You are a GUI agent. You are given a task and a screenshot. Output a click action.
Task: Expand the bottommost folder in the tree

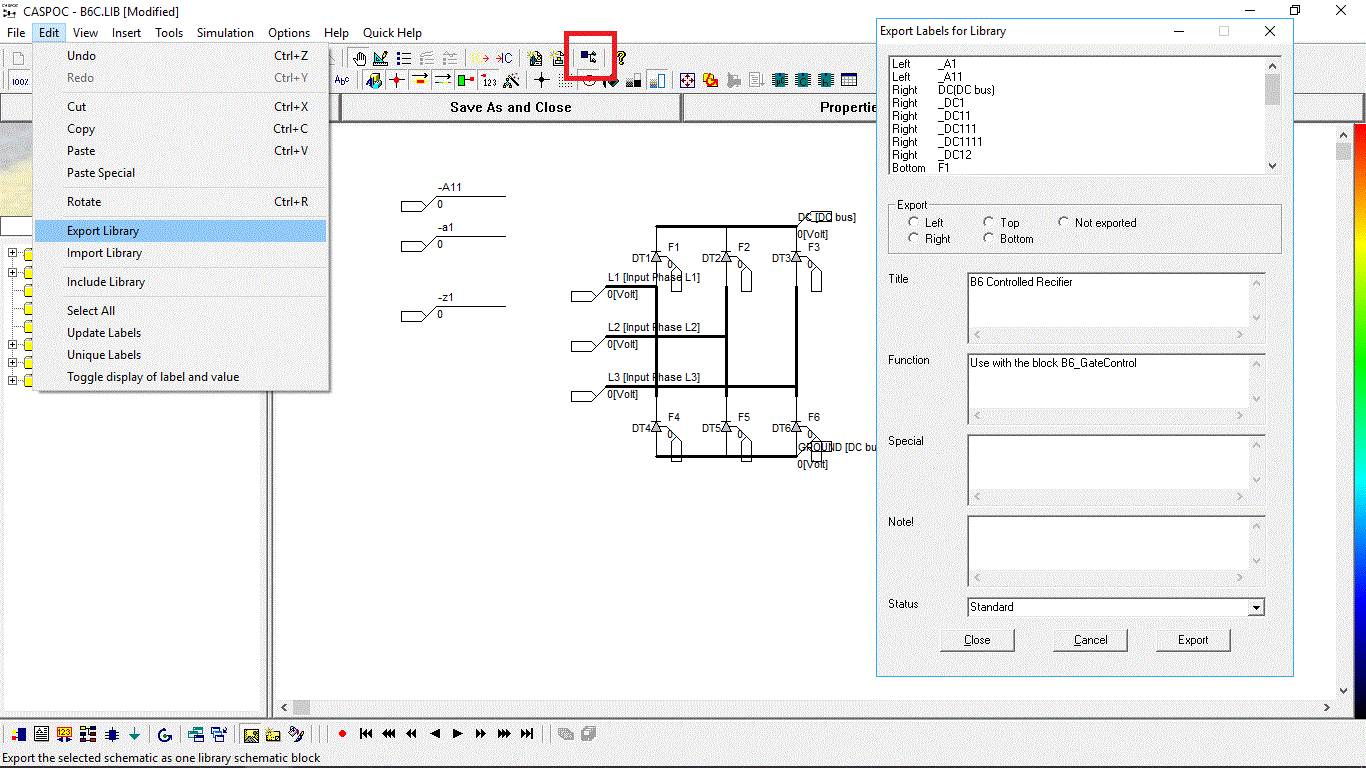tap(13, 380)
